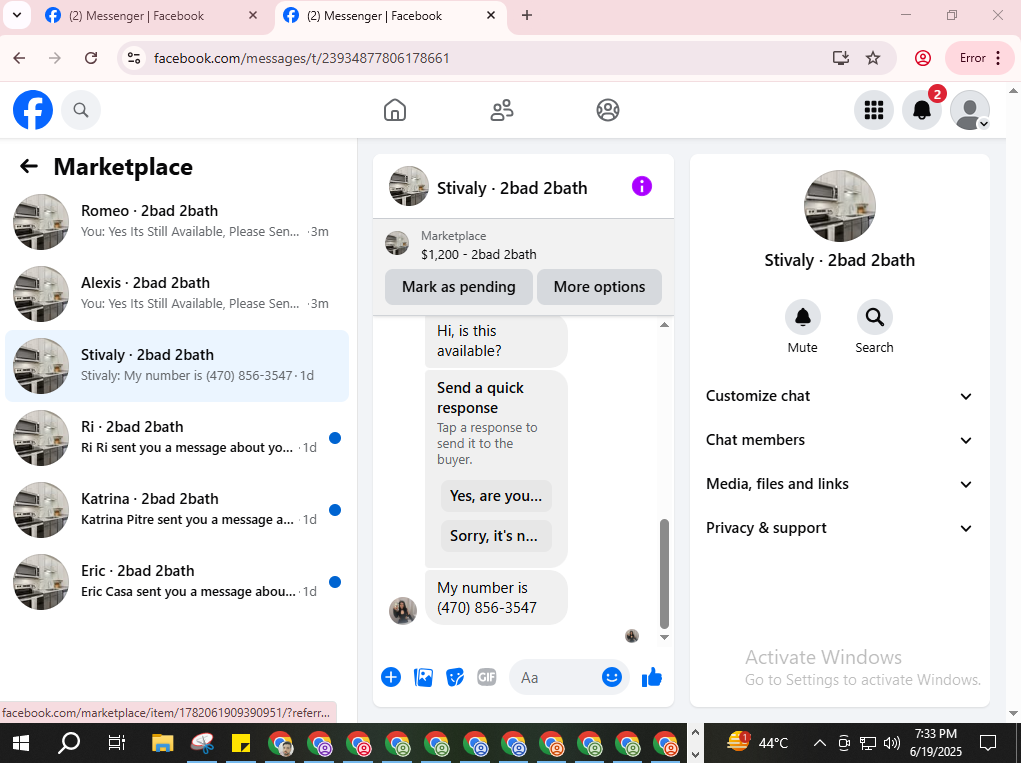Viewport: 1021px width, 763px height.
Task: Expand the Customize chat section
Action: [x=839, y=396]
